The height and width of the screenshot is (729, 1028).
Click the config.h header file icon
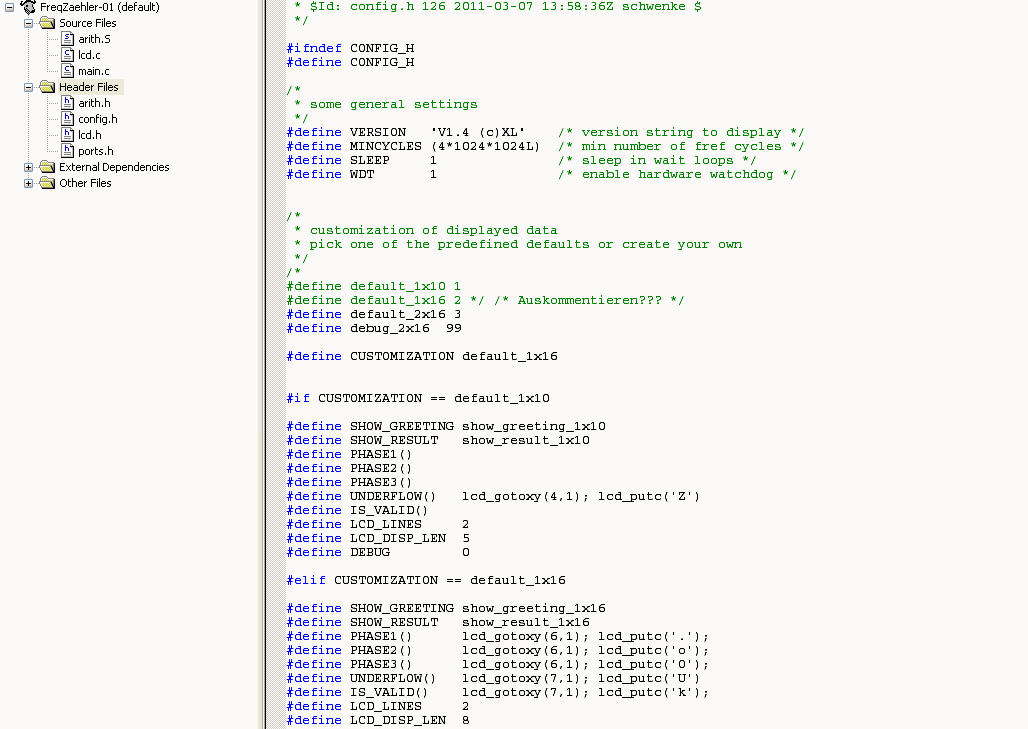point(68,119)
